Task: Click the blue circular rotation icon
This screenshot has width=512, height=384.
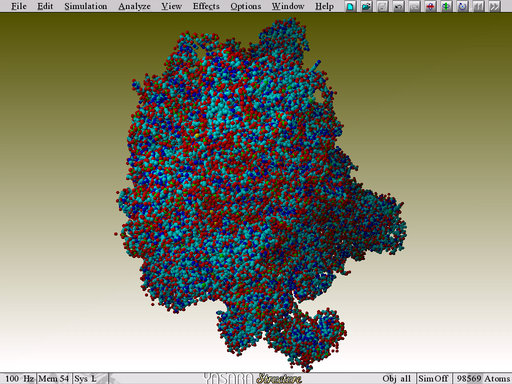Action: click(462, 6)
